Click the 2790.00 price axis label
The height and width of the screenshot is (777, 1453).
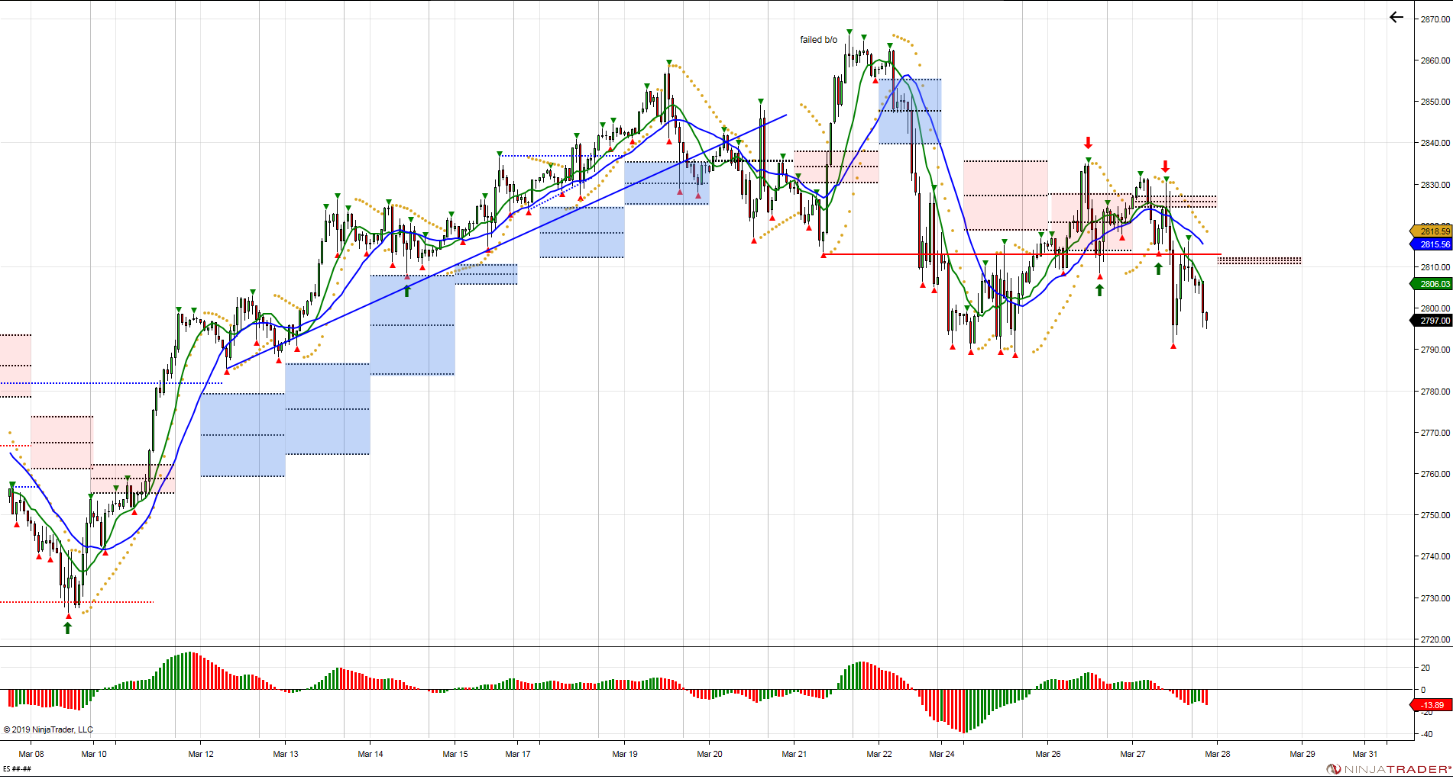point(1435,350)
